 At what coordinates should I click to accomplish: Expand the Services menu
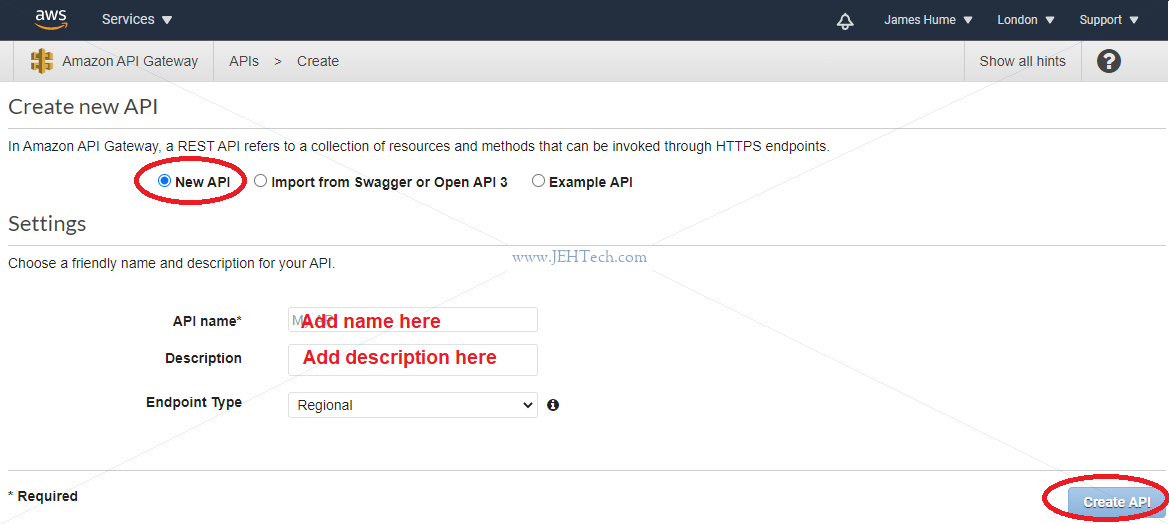pyautogui.click(x=137, y=20)
